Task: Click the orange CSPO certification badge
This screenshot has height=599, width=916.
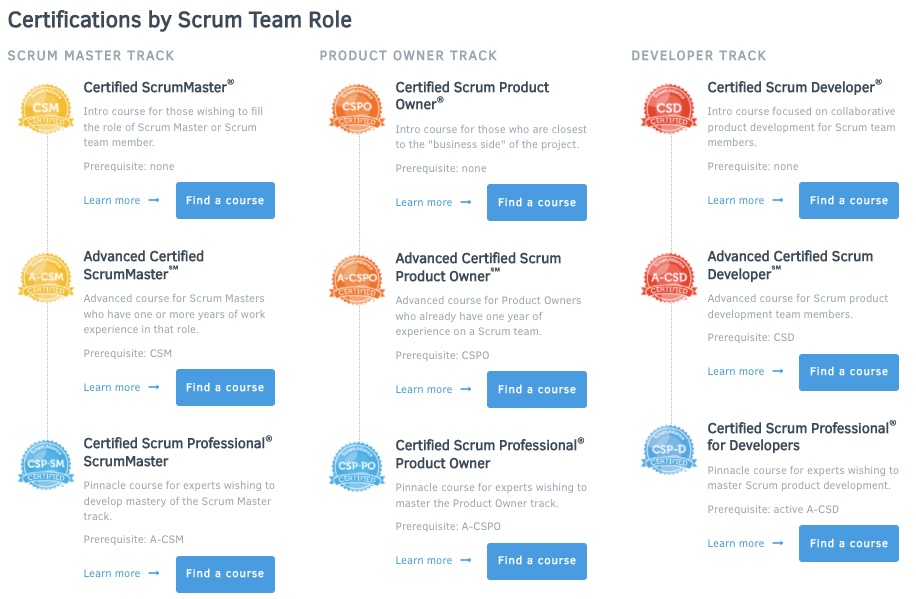Action: (357, 108)
